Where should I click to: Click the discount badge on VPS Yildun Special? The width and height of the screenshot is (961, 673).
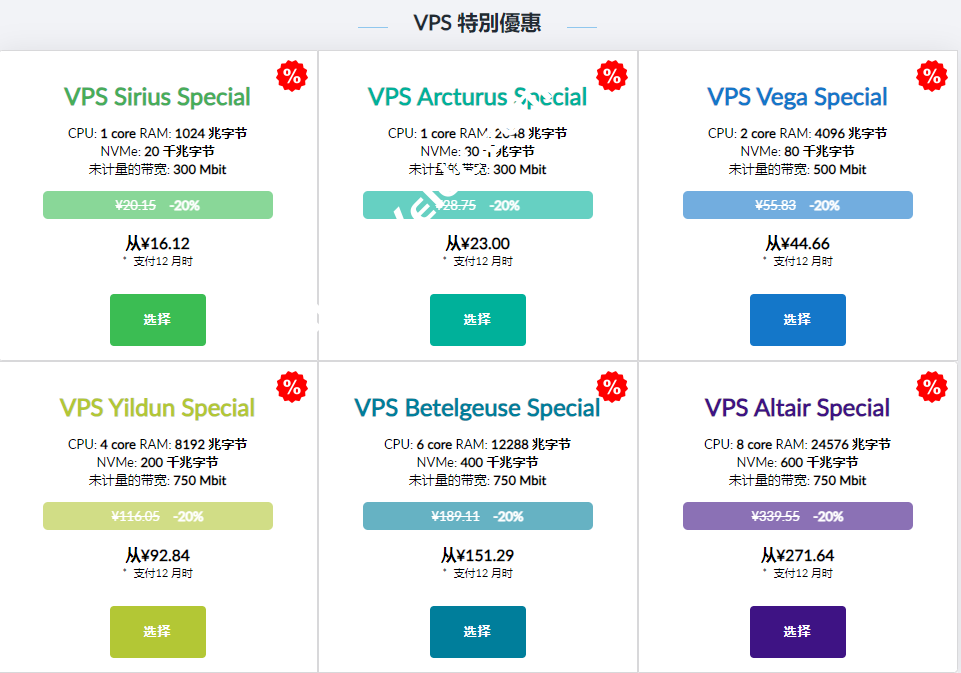pyautogui.click(x=292, y=387)
